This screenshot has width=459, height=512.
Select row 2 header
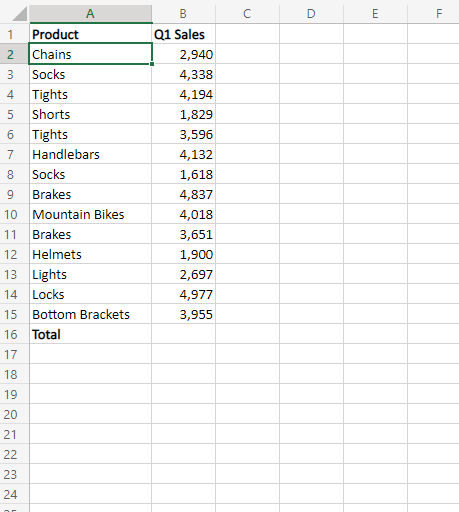[x=14, y=54]
